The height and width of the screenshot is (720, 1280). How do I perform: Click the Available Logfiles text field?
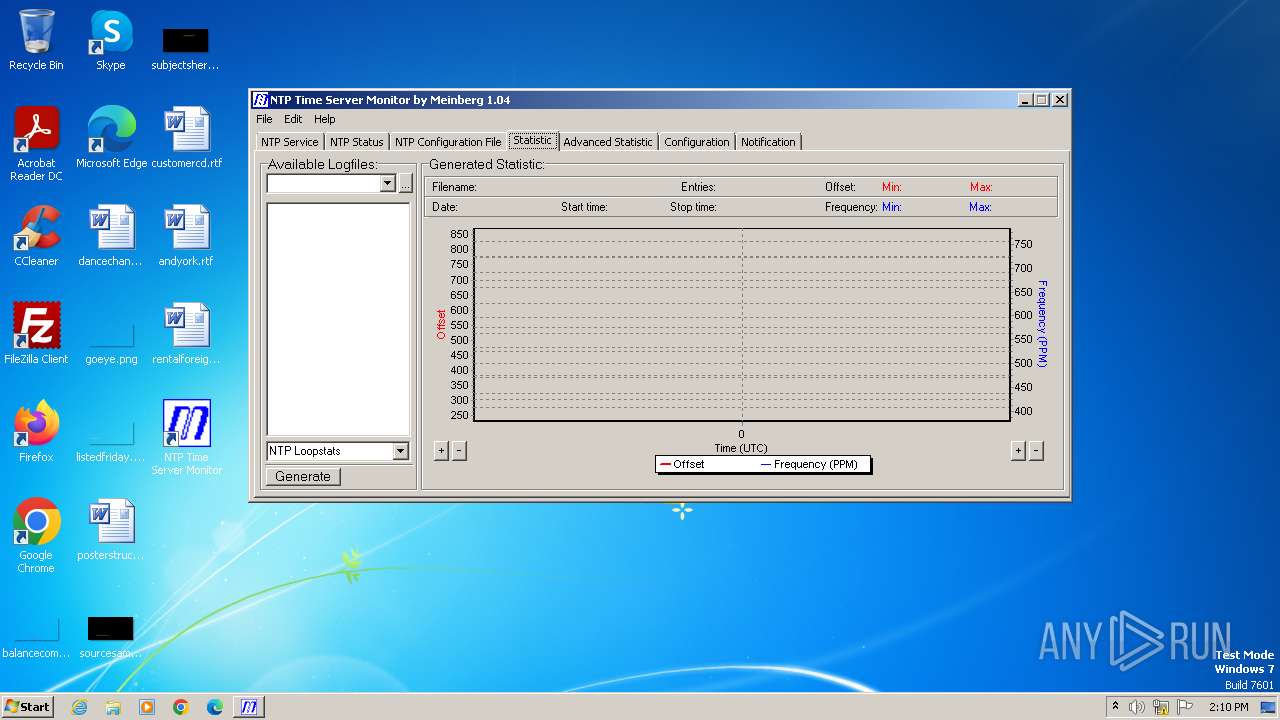point(324,184)
